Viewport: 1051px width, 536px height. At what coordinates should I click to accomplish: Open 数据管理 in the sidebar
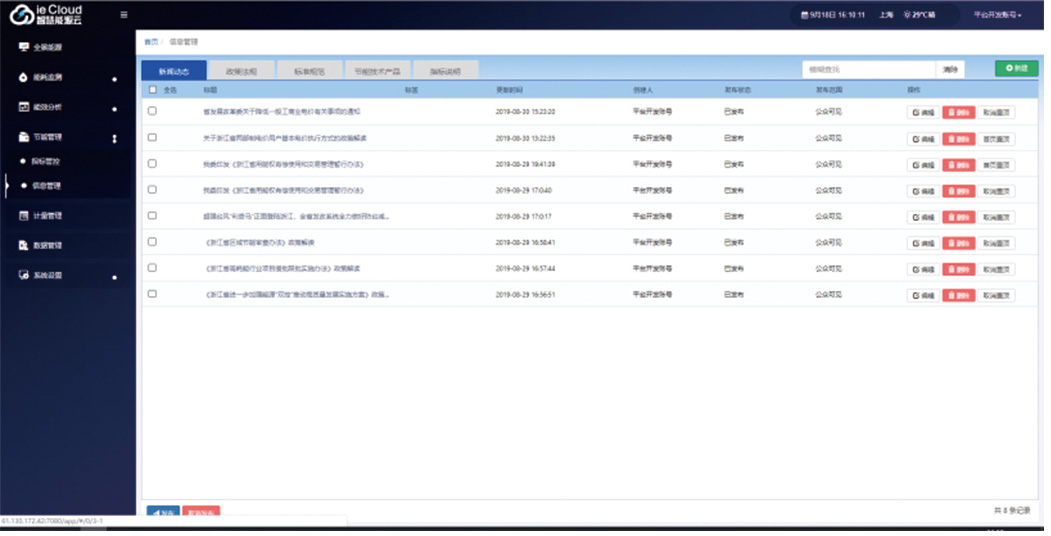point(48,245)
